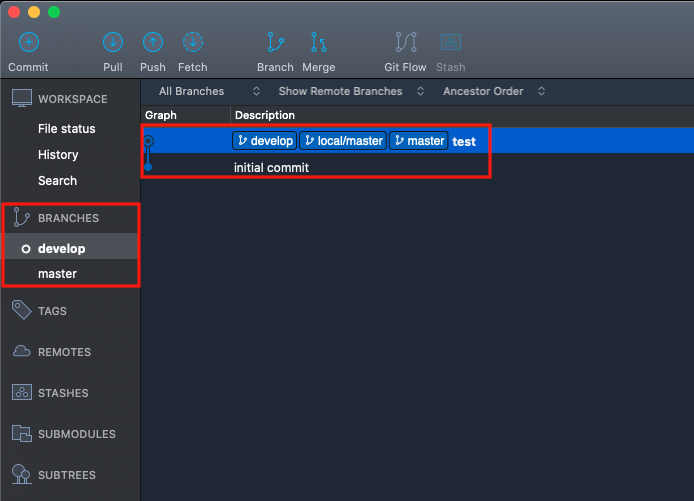The image size is (694, 501).
Task: Expand the SUBMODULES section
Action: tap(77, 434)
